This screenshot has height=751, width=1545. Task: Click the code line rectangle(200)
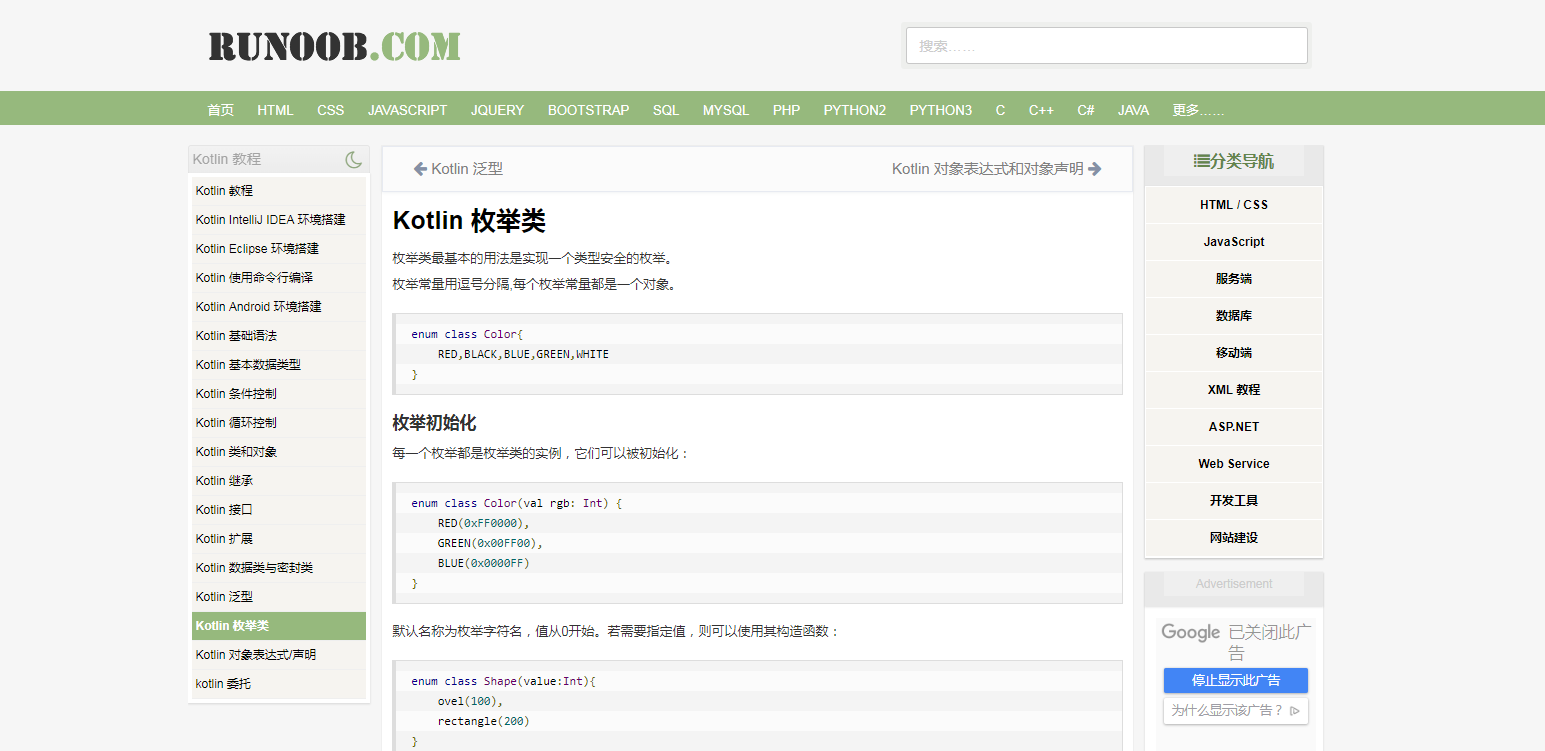484,721
